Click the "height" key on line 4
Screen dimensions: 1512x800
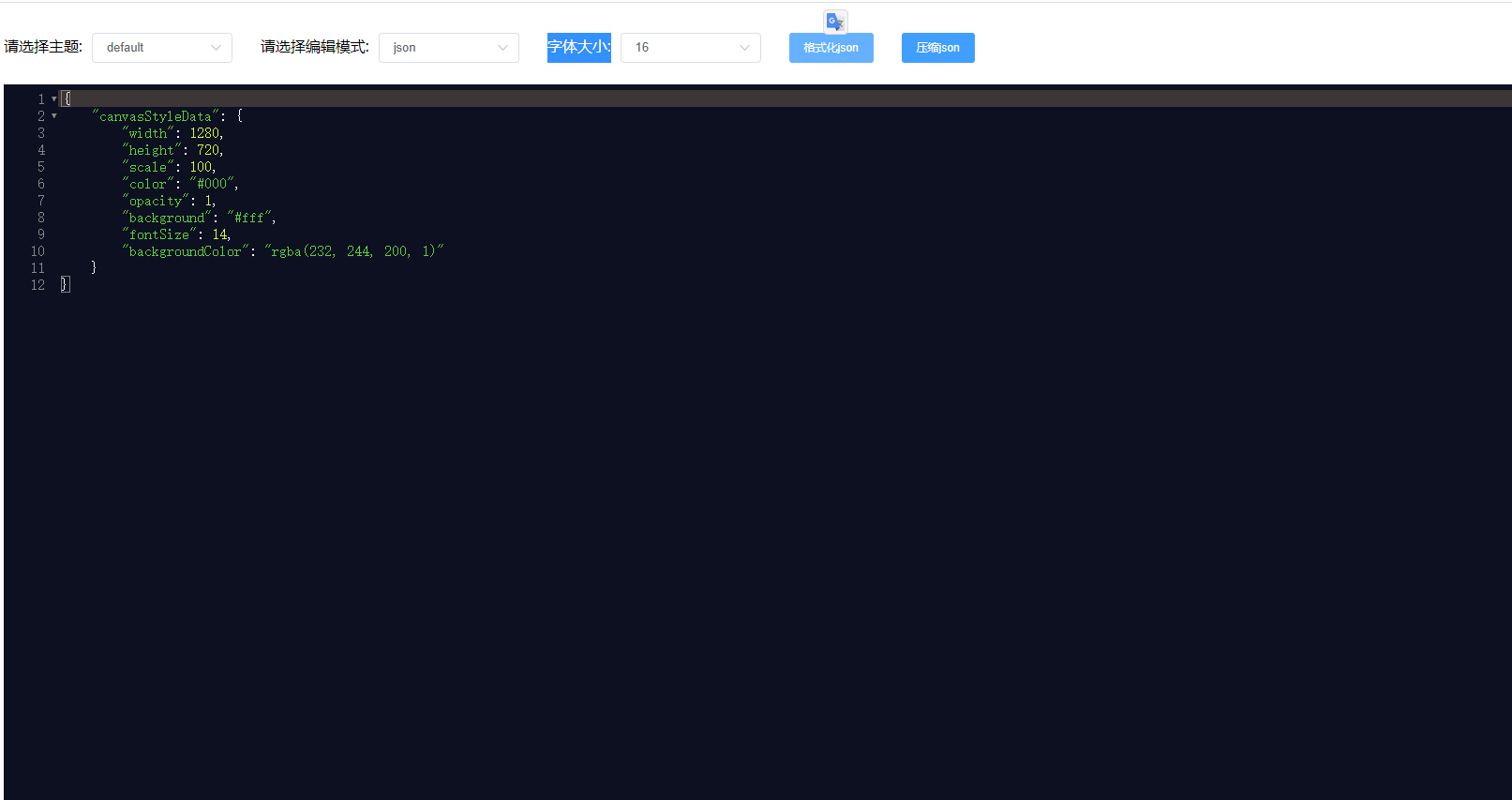152,150
